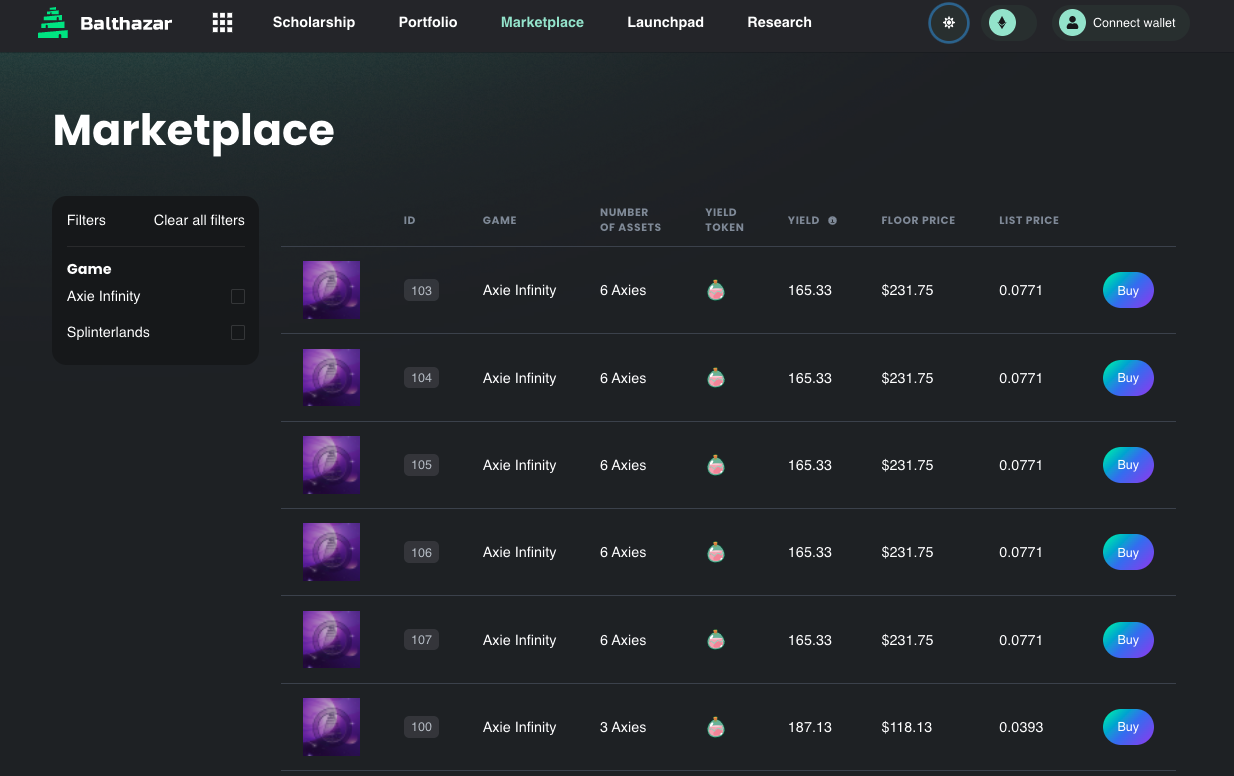Click the Axie Infinity filter label
The height and width of the screenshot is (776, 1234).
tap(104, 296)
